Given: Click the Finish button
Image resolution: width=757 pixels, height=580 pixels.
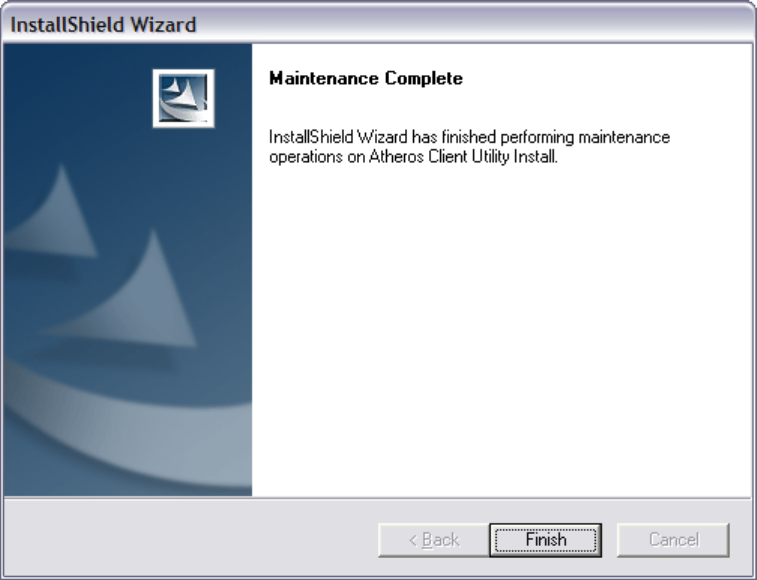Looking at the screenshot, I should 546,540.
